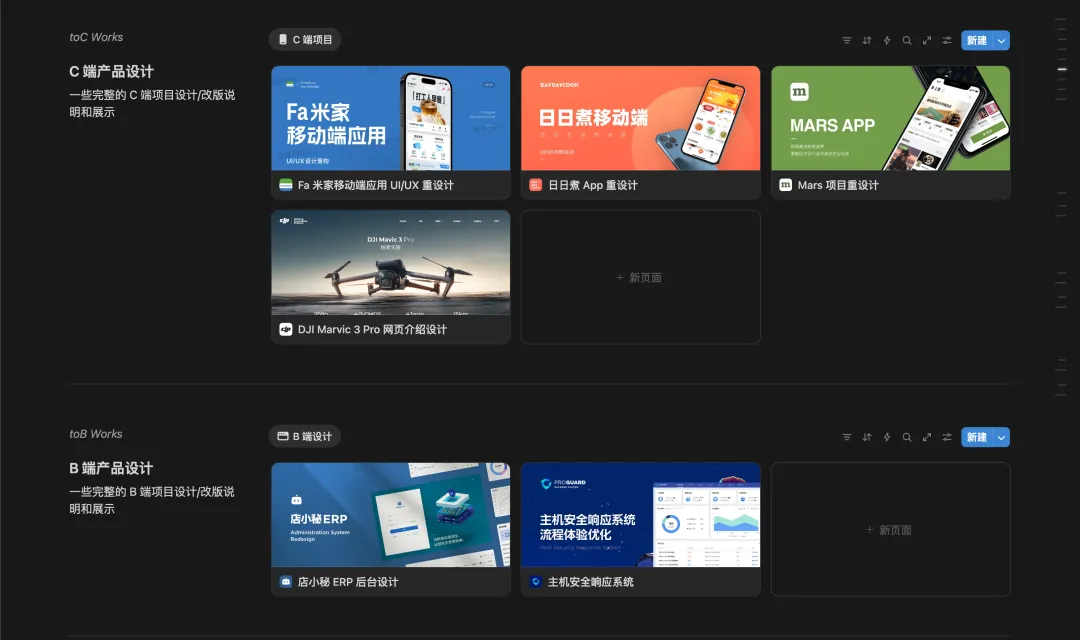This screenshot has width=1080, height=640.
Task: Click the 店小秘 ERP 后台设计 page icon
Action: (285, 582)
